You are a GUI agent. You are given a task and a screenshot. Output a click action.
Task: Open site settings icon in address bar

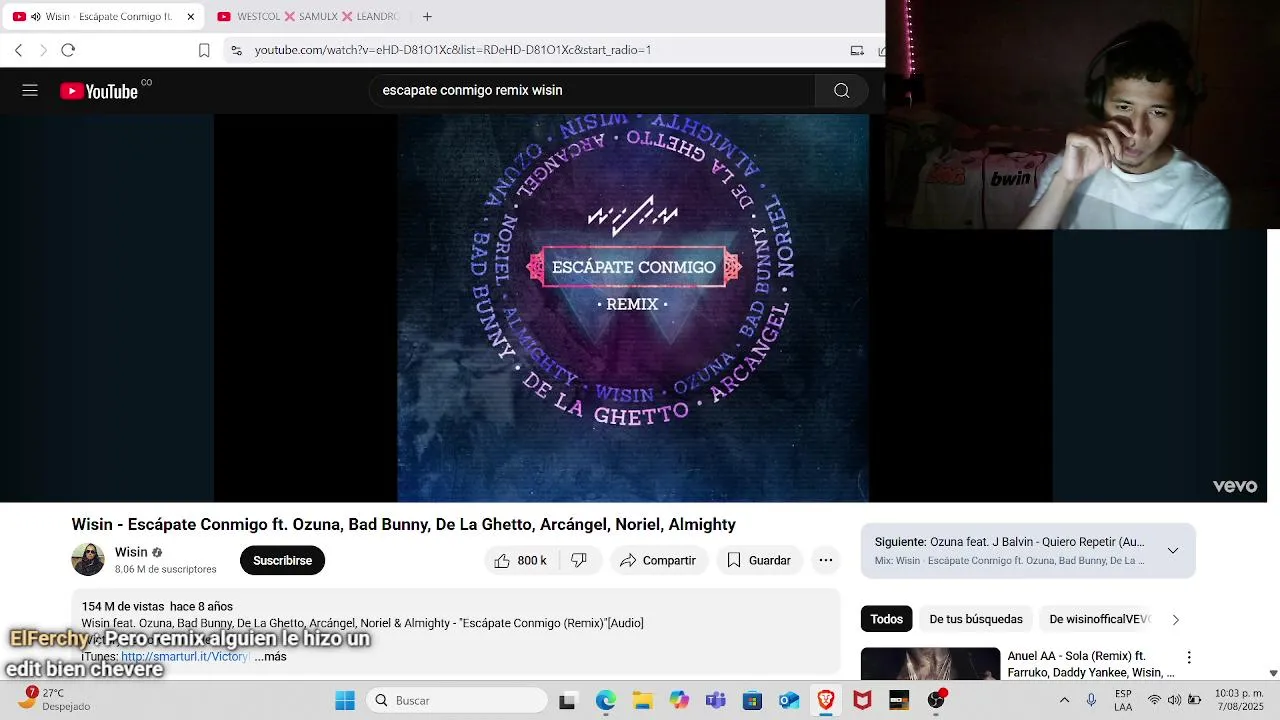tap(235, 50)
